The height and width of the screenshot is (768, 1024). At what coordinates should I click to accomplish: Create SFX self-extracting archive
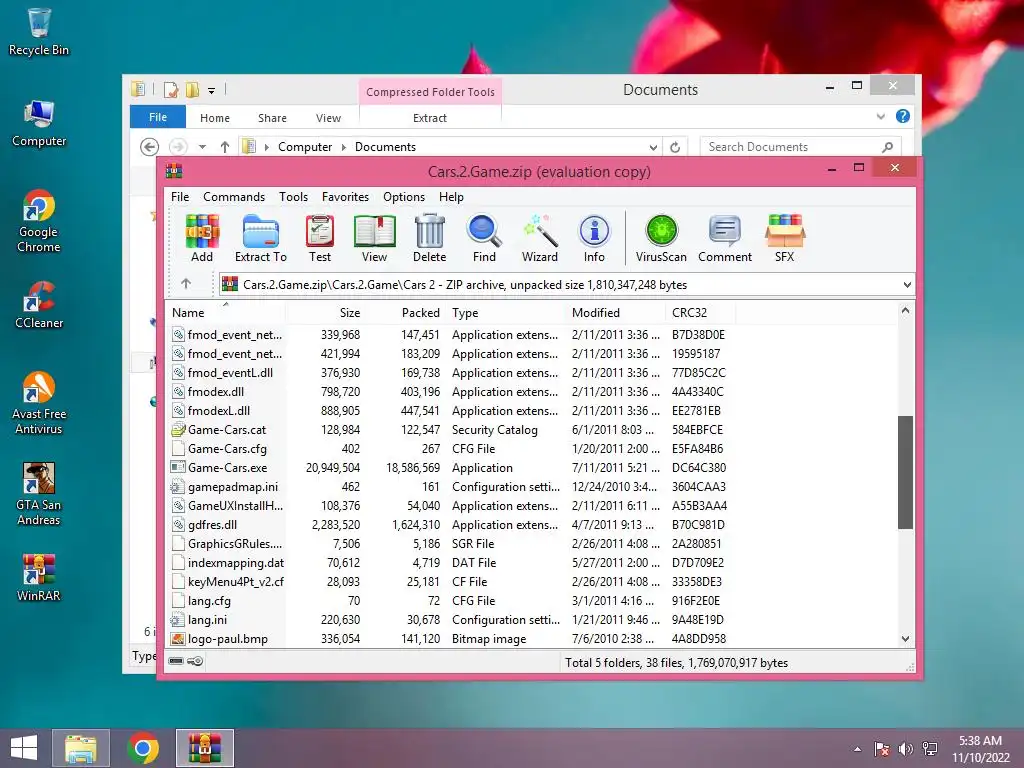784,238
